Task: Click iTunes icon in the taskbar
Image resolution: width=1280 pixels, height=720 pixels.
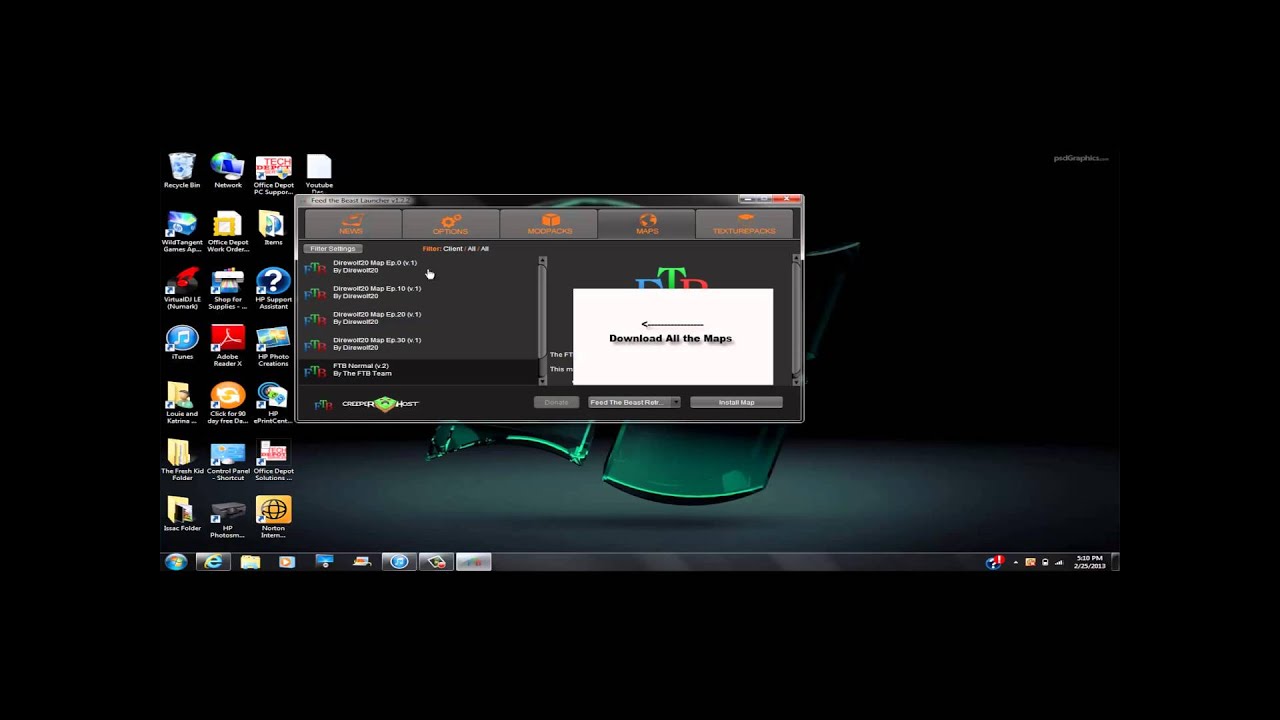Action: (x=399, y=562)
